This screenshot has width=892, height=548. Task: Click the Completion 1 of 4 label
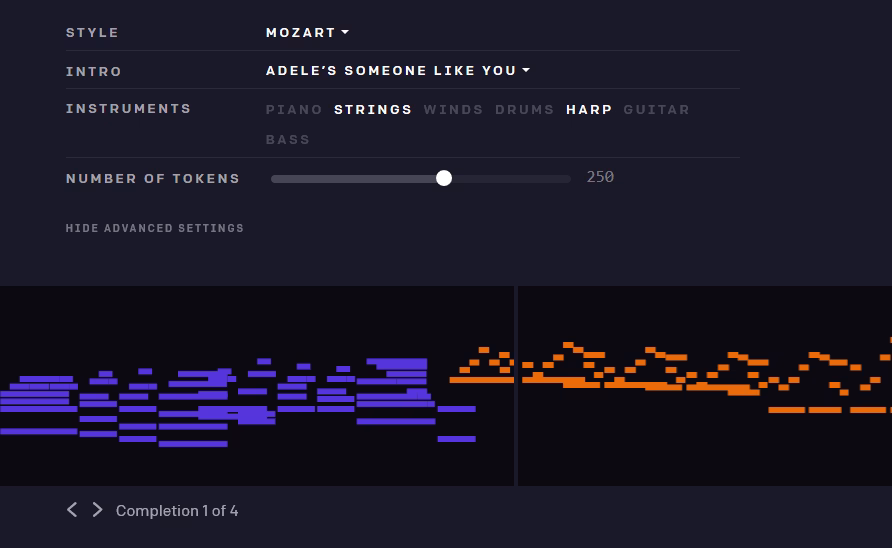[177, 511]
